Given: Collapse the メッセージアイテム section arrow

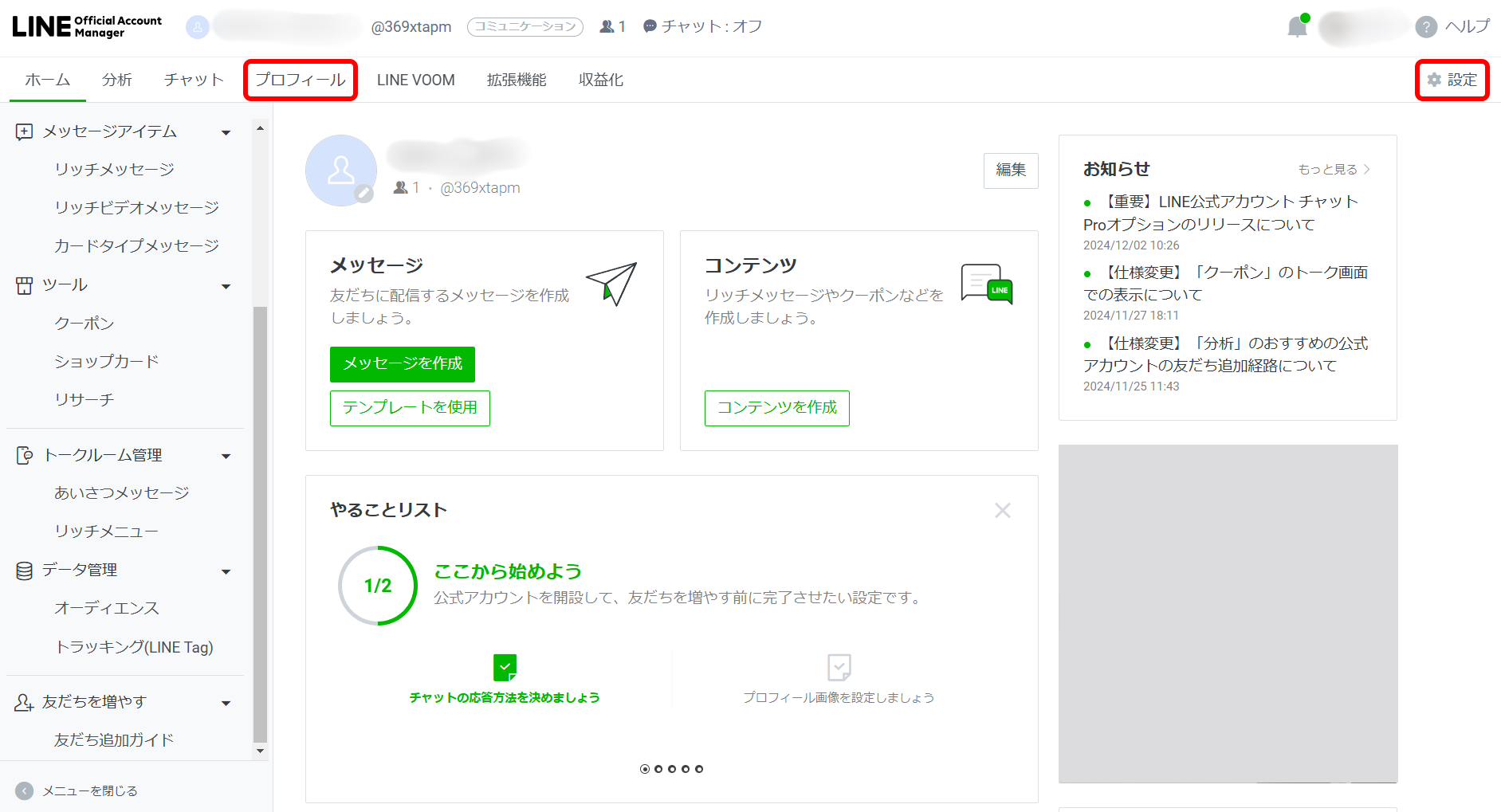Looking at the screenshot, I should 226,132.
